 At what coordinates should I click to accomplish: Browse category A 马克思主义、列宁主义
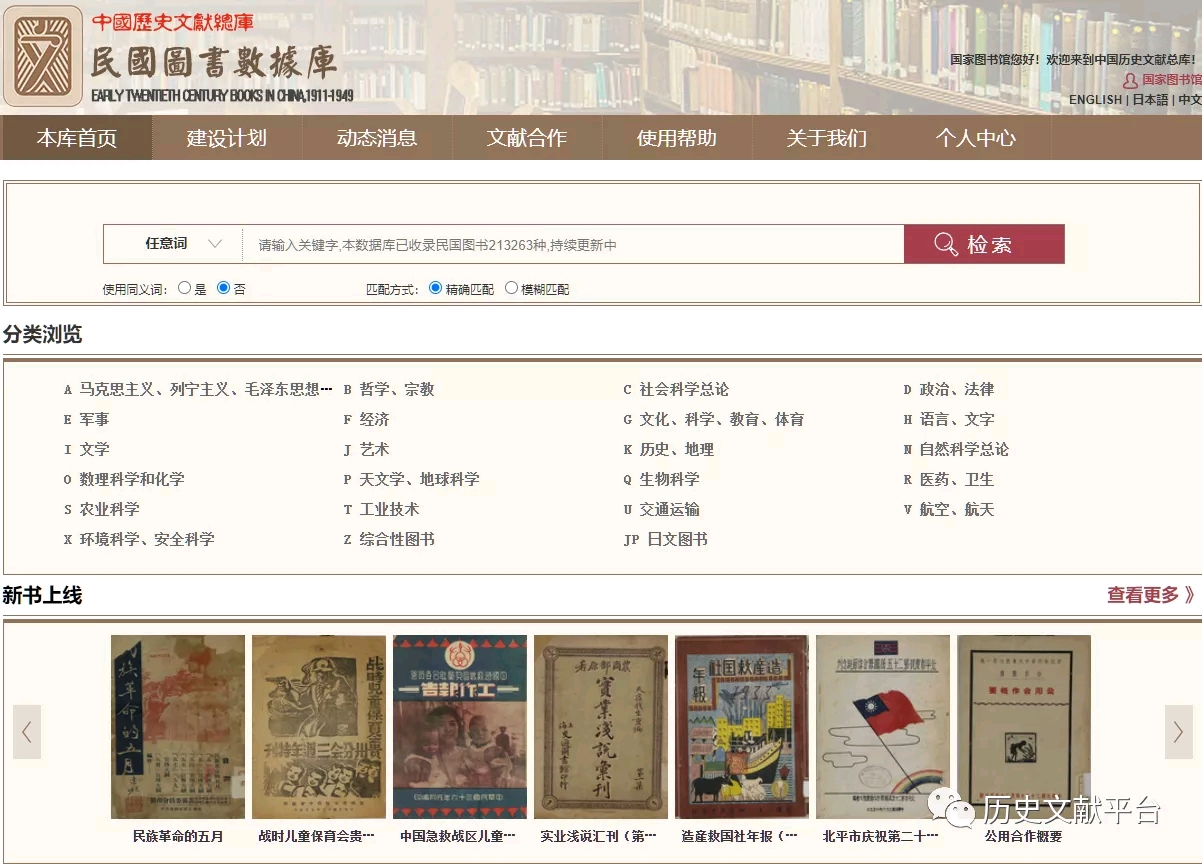pyautogui.click(x=197, y=389)
